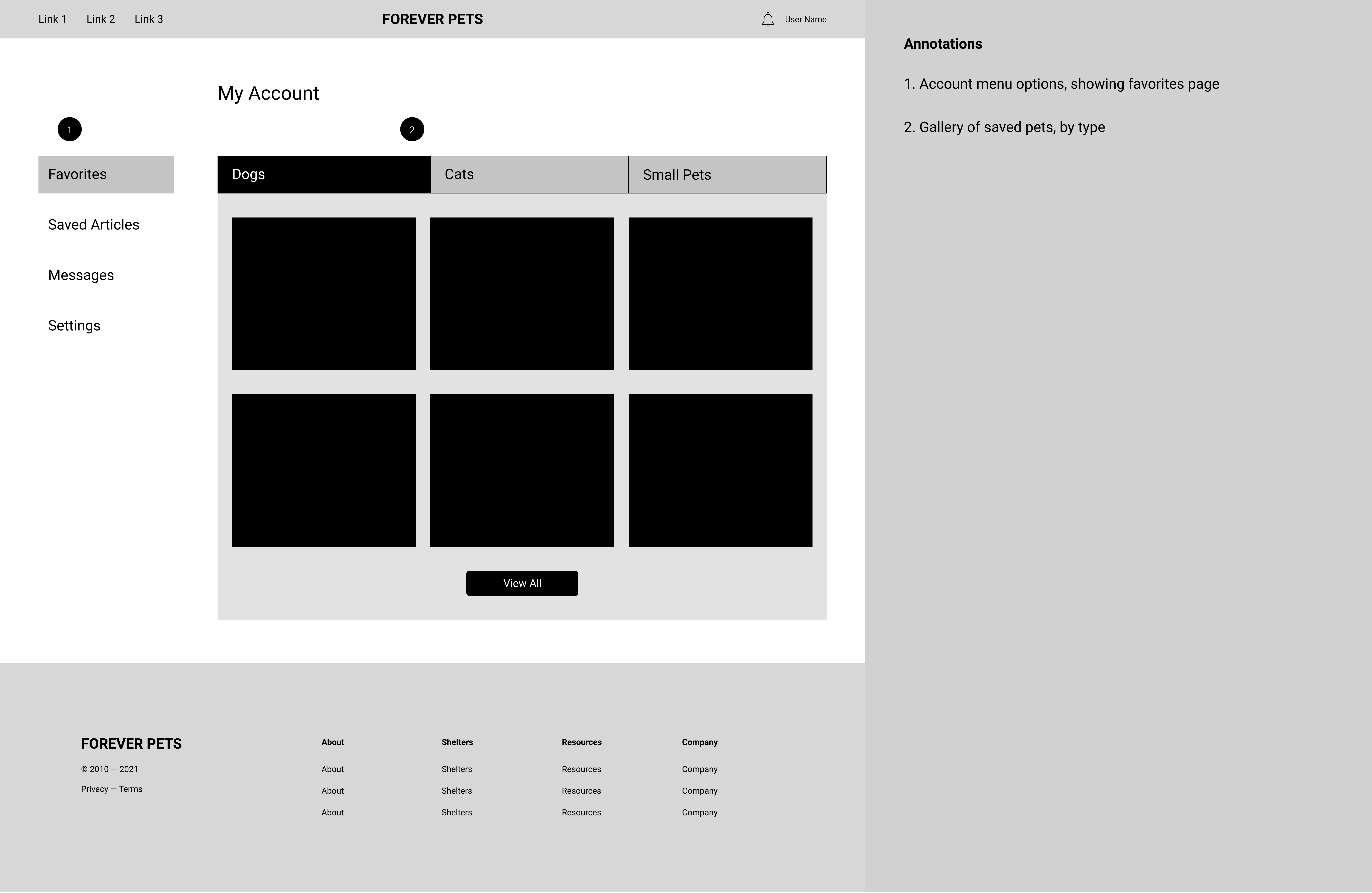Click the first Shelters footer link
The height and width of the screenshot is (893, 1372).
457,769
